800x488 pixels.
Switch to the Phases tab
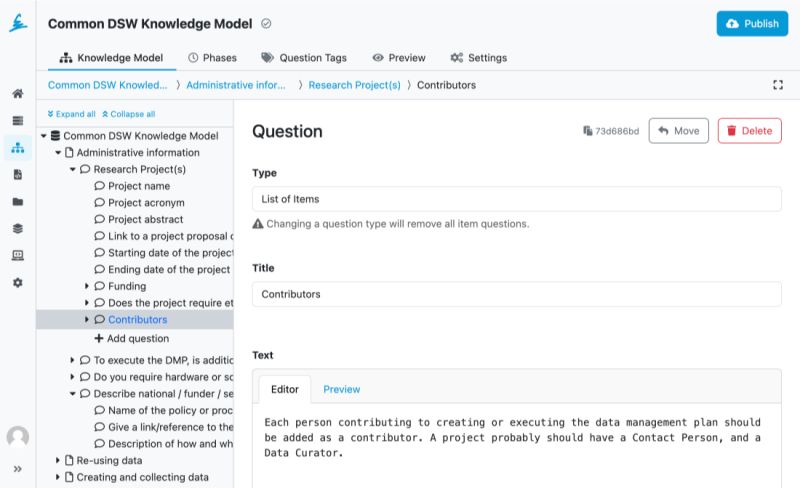coord(213,58)
